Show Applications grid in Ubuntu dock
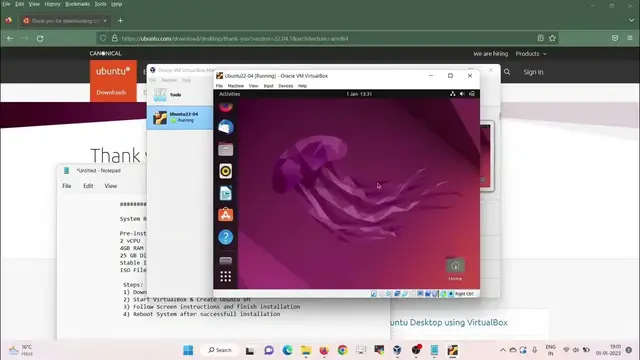 (x=226, y=276)
